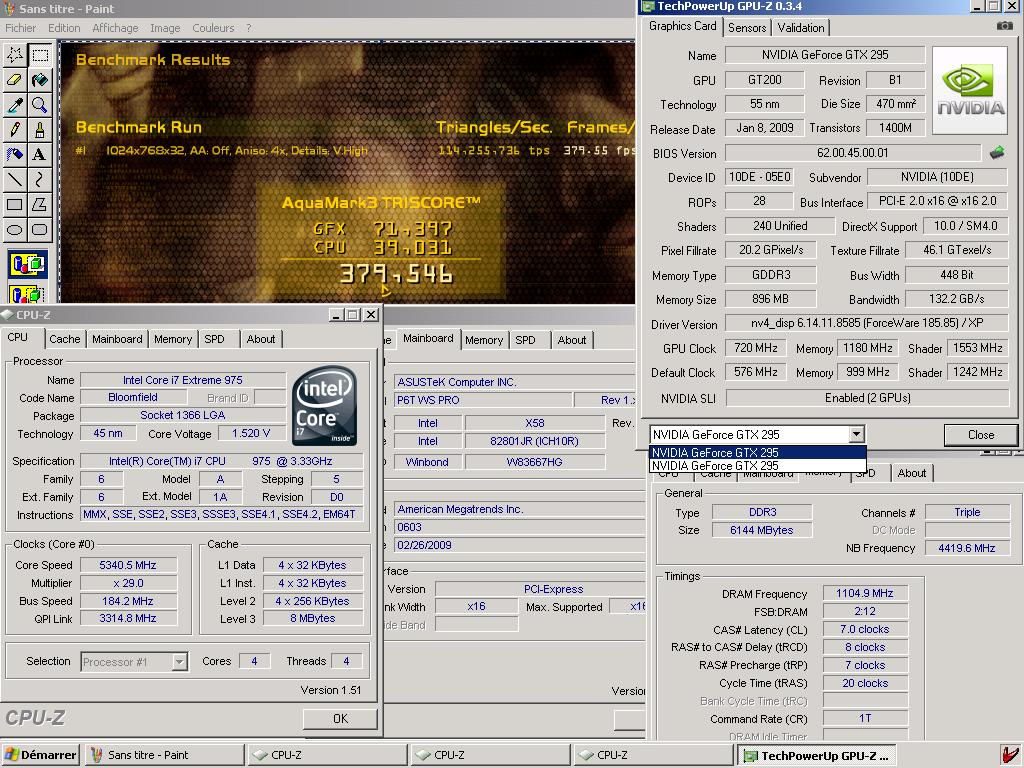Open the Graphics Card tab in GPU-Z
The image size is (1024, 768).
click(x=682, y=26)
